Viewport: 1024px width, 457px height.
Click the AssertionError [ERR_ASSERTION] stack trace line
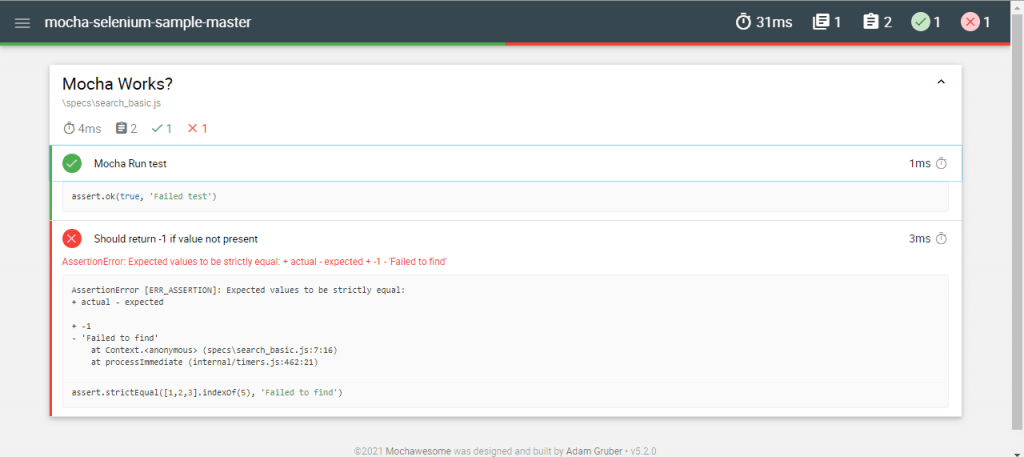(x=238, y=290)
